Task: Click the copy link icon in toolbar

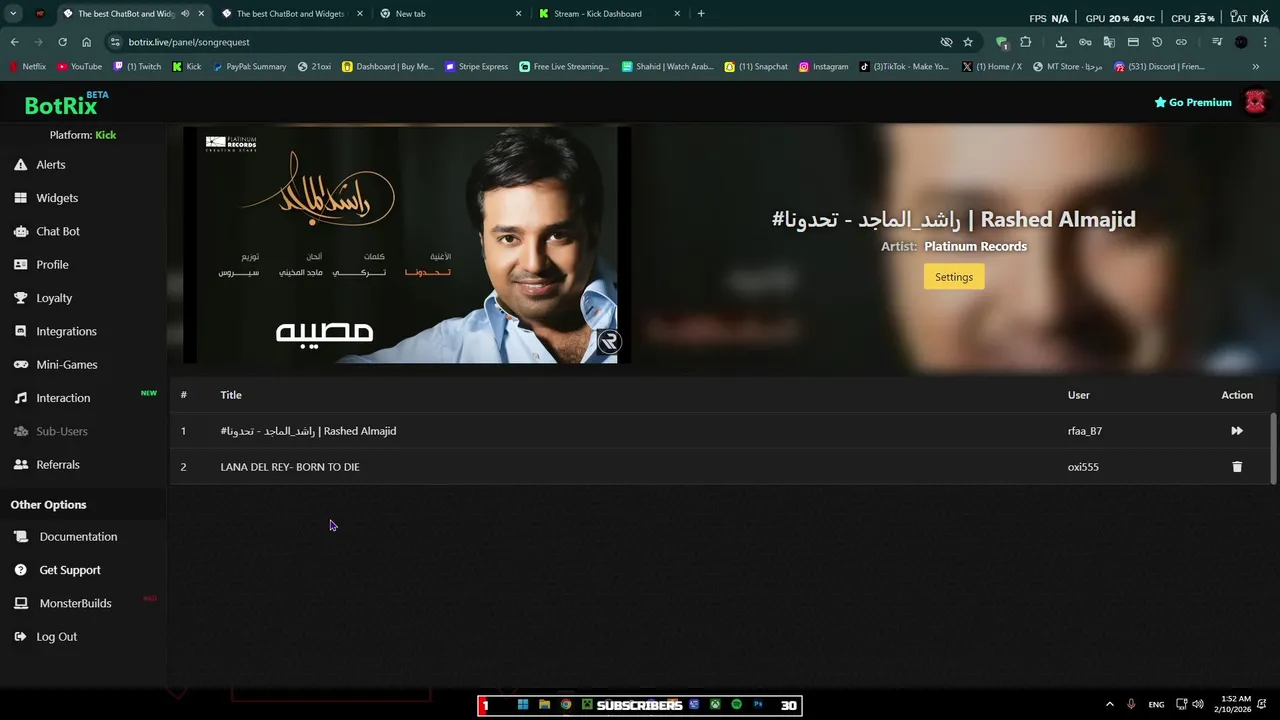Action: [x=1181, y=42]
